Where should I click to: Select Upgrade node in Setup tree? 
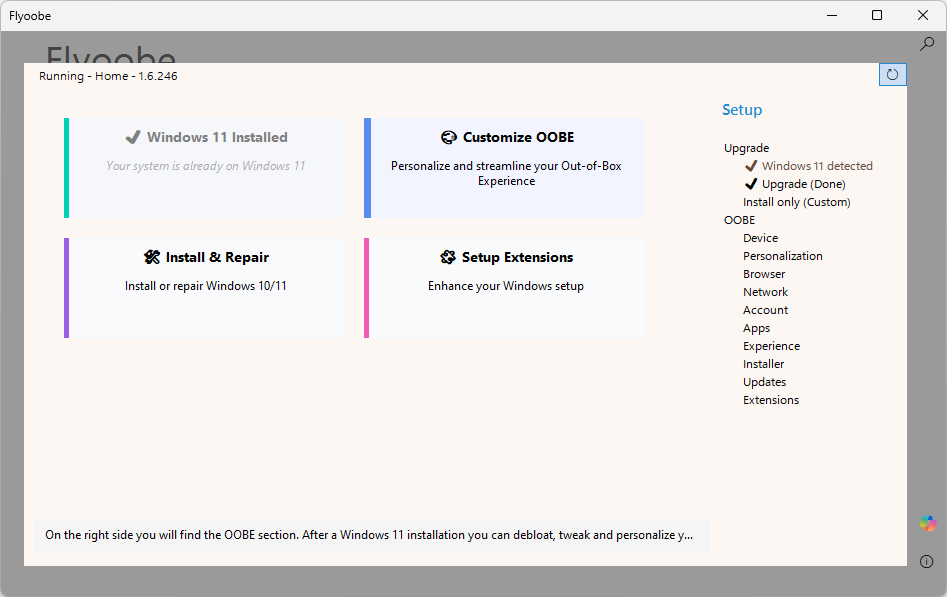coord(746,148)
